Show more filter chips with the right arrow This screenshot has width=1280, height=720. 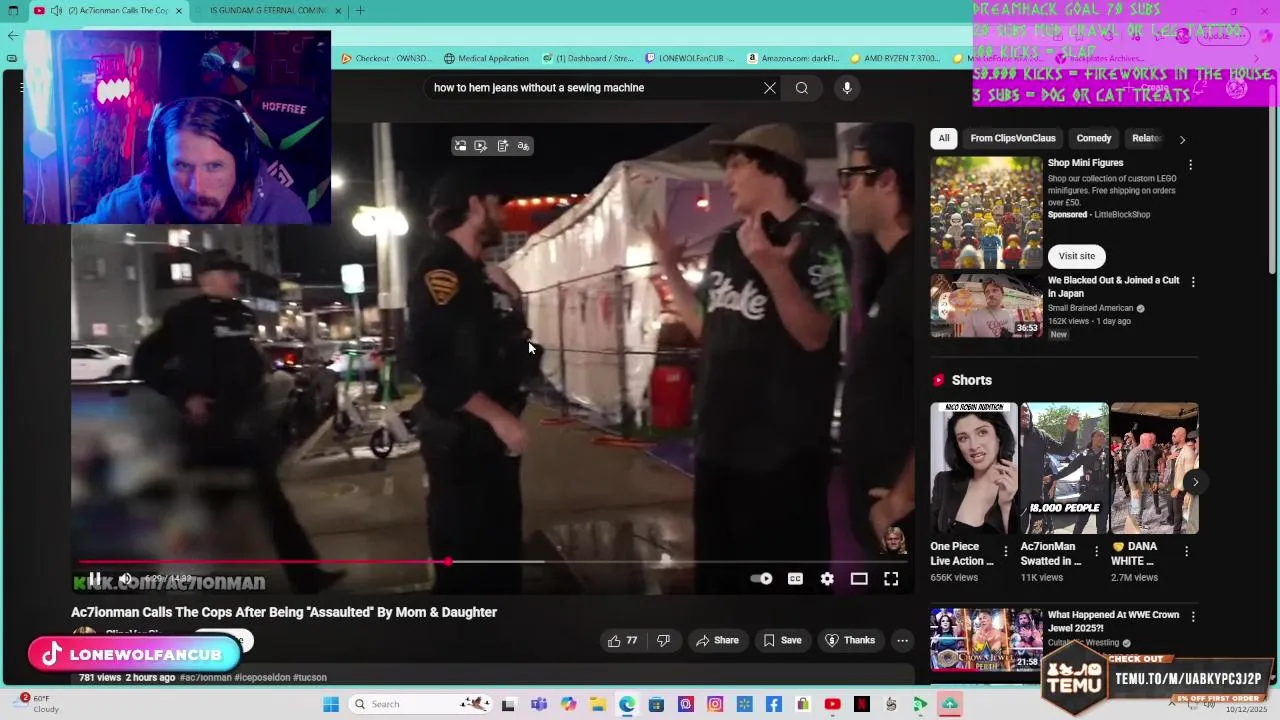(1182, 139)
